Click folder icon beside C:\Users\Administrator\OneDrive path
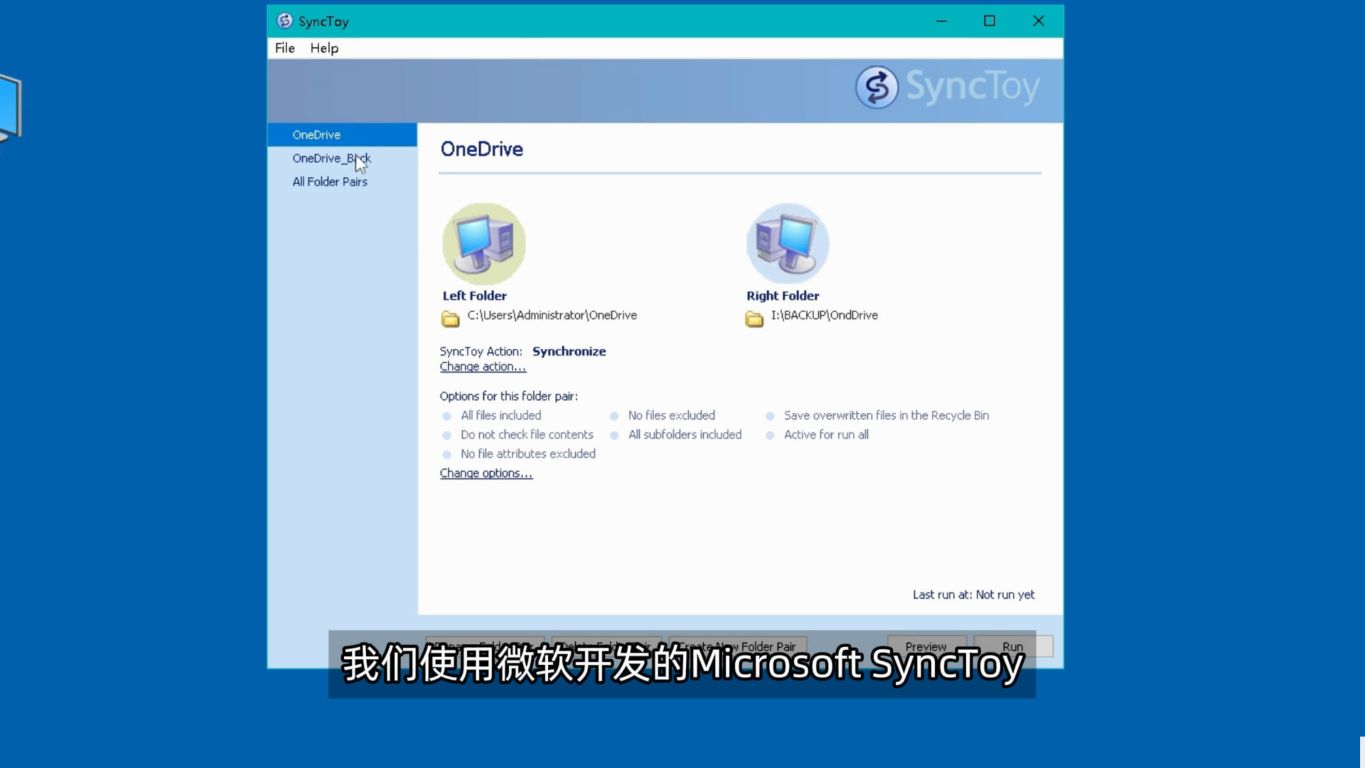 pos(451,319)
